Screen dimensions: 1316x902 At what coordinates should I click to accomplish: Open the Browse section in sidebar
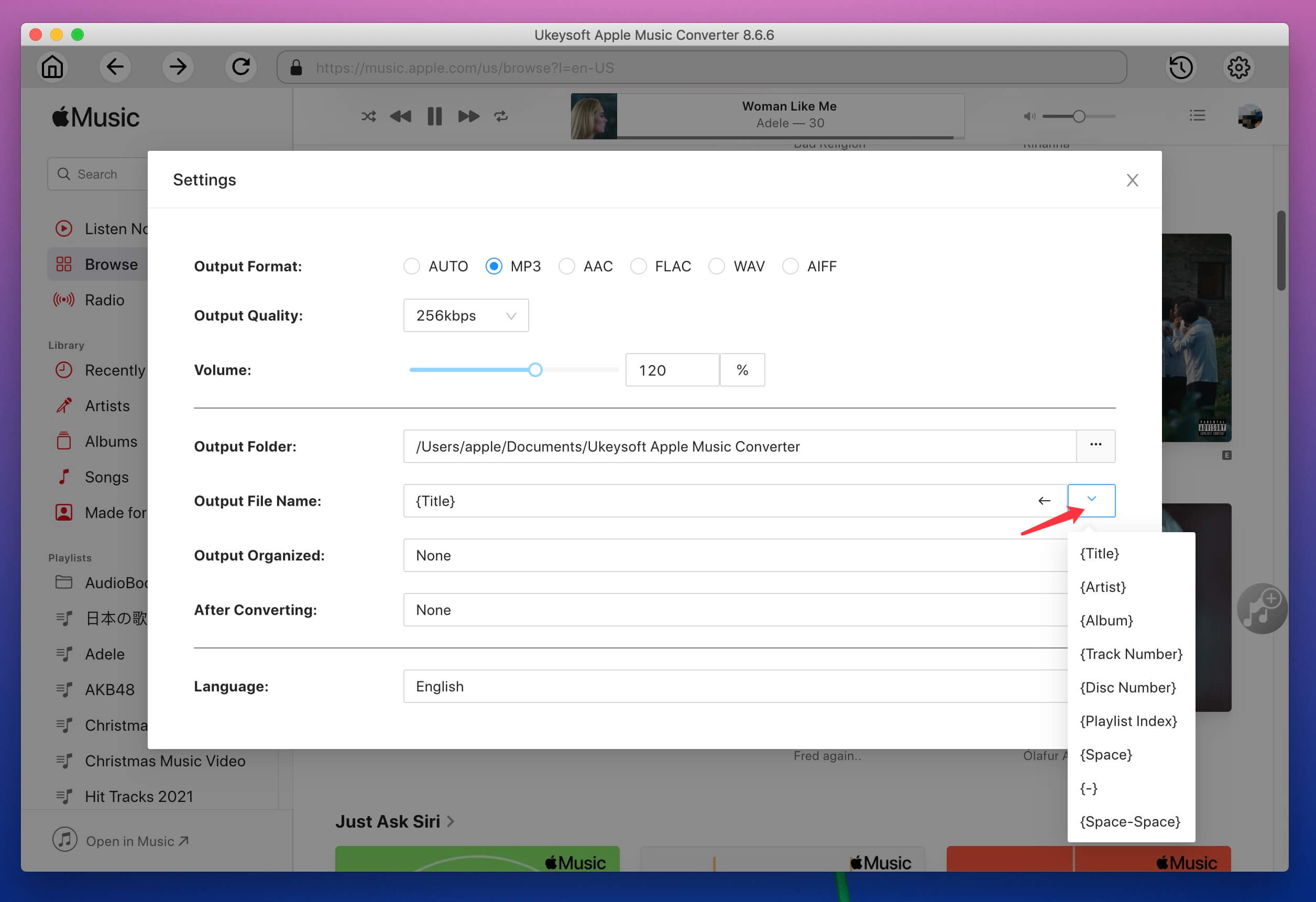pos(111,263)
